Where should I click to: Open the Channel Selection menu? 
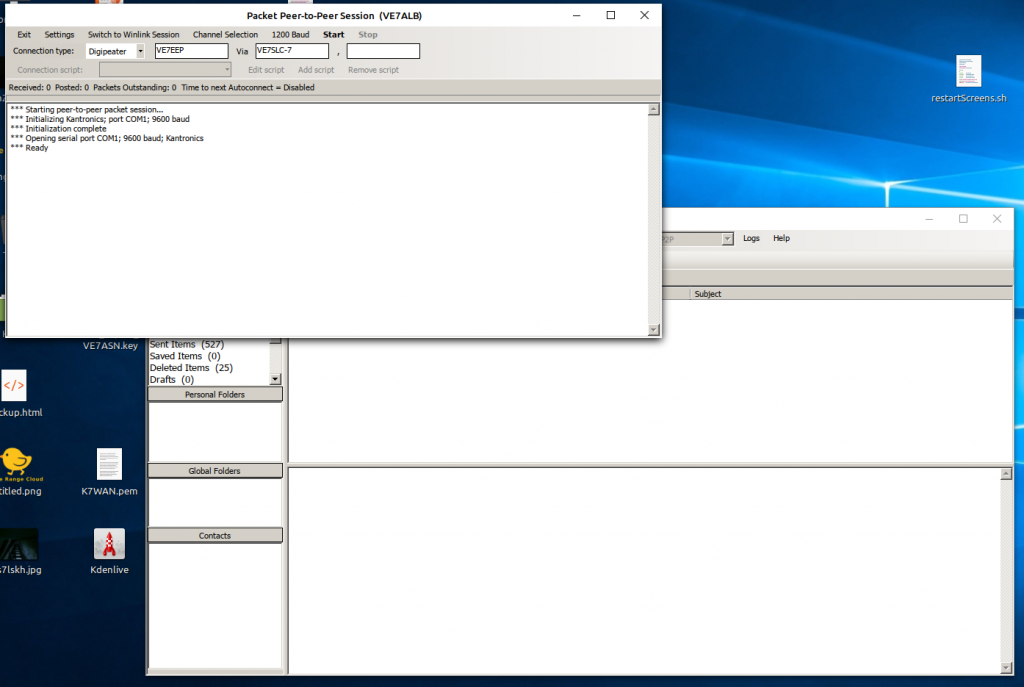225,35
